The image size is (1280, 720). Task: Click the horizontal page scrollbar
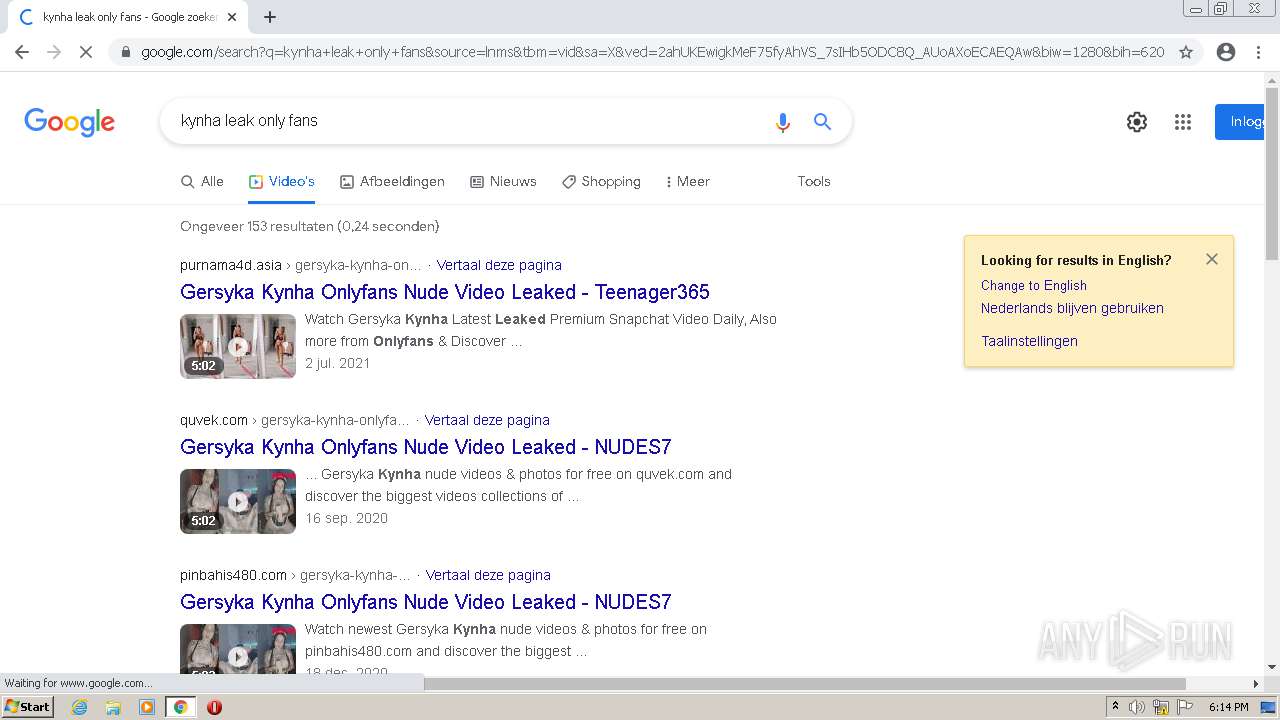point(805,684)
